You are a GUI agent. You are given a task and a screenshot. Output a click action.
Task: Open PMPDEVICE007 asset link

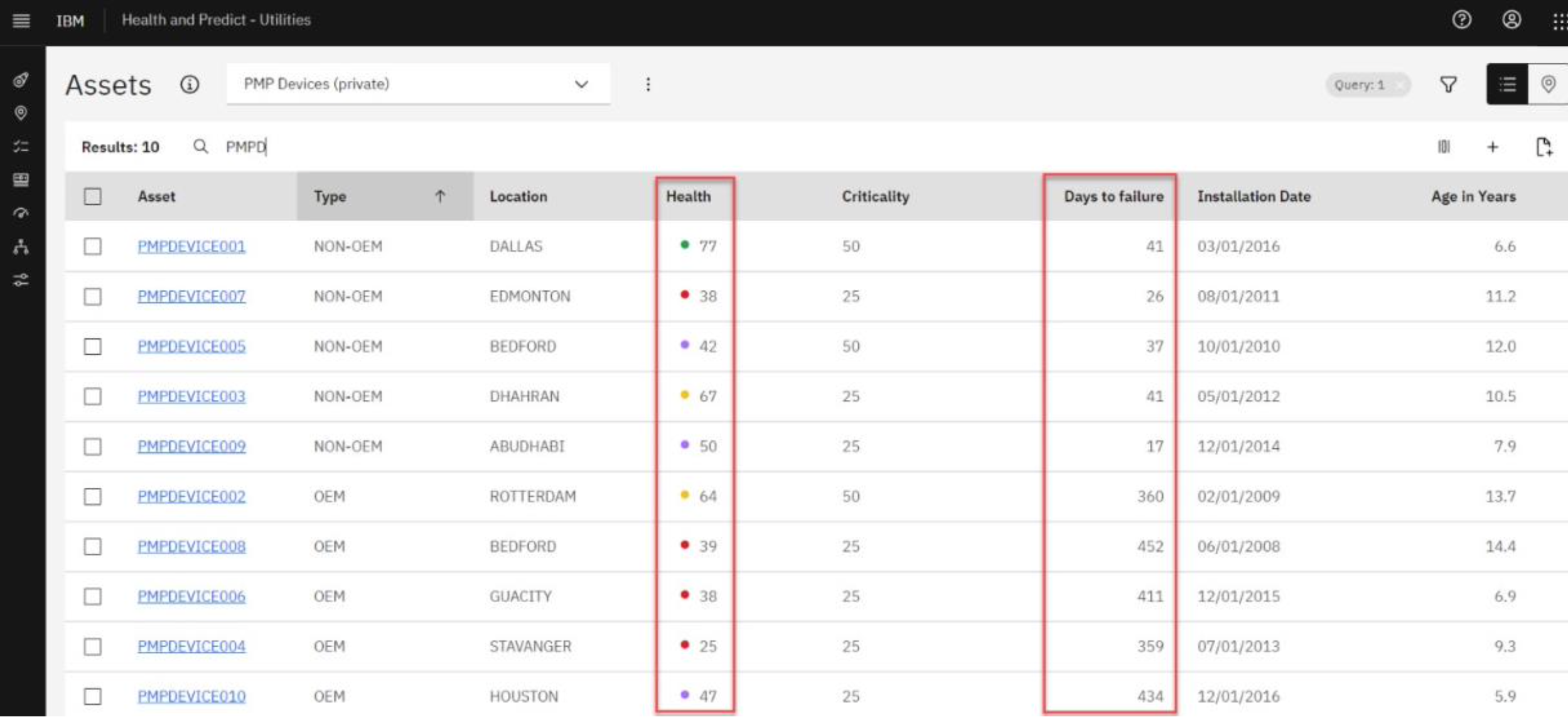[x=191, y=296]
